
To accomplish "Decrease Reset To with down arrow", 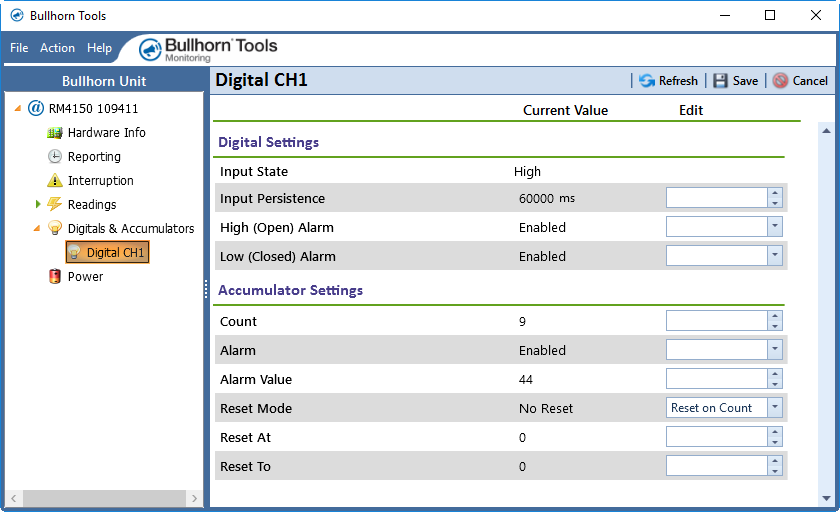I will [x=775, y=470].
